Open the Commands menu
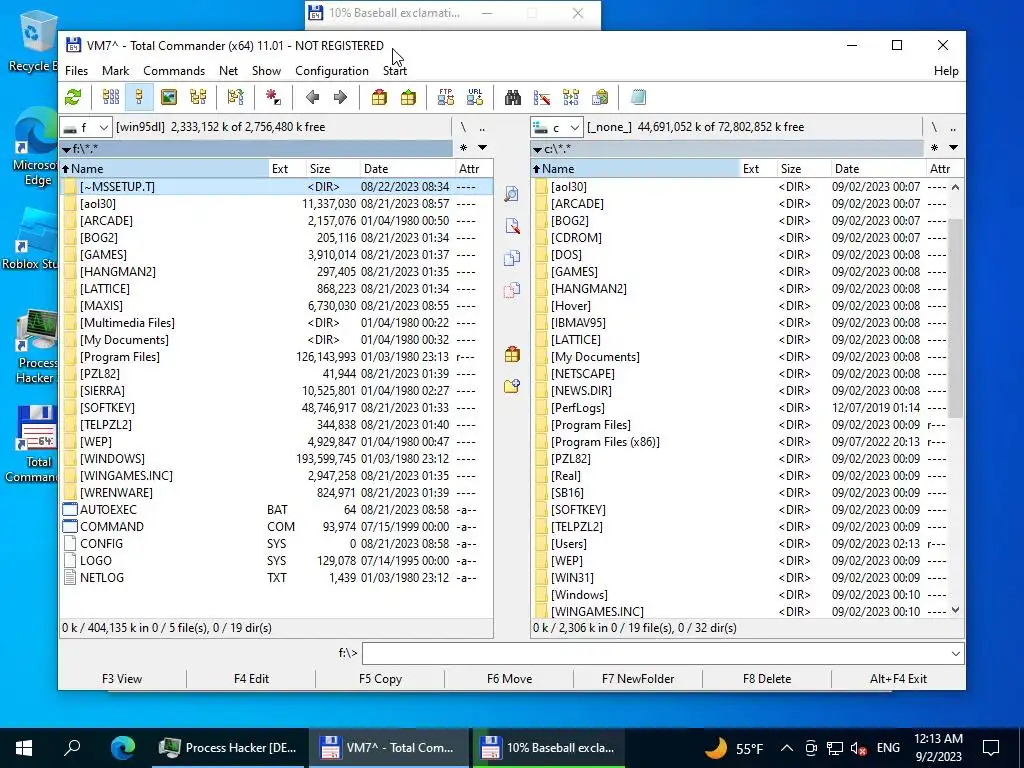The width and height of the screenshot is (1024, 768). tap(174, 71)
